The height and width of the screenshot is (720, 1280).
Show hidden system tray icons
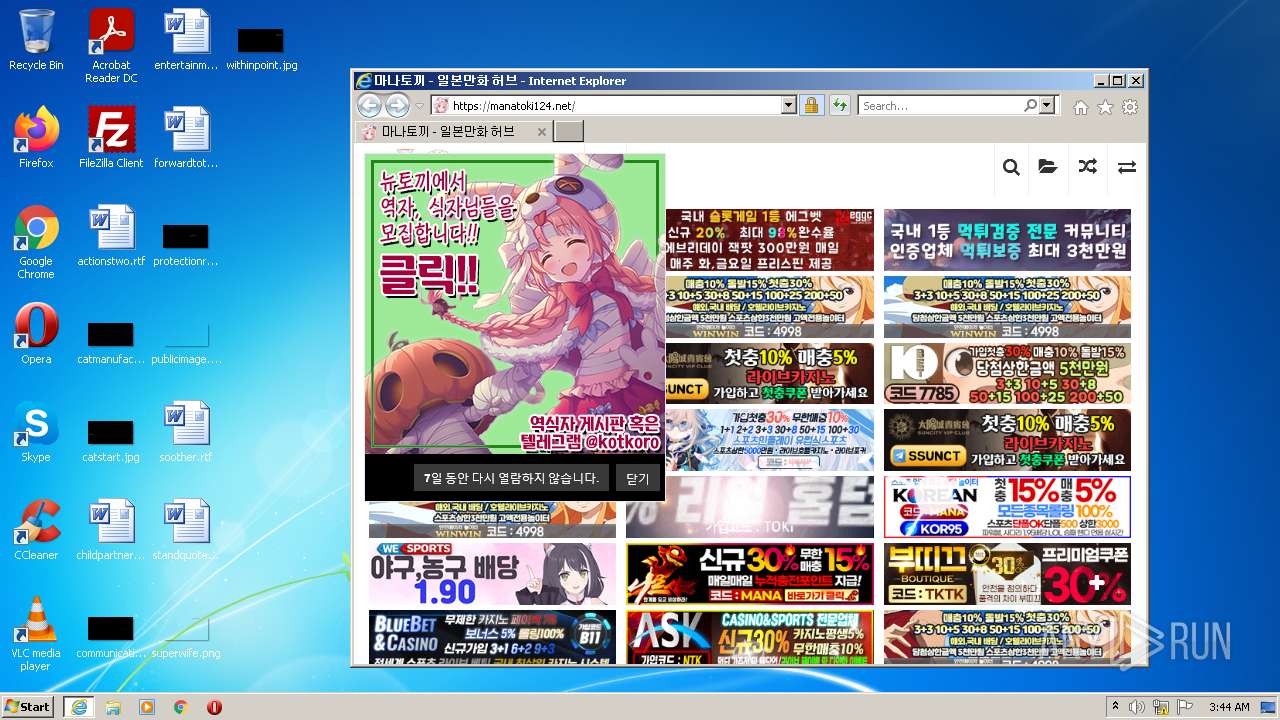1115,706
